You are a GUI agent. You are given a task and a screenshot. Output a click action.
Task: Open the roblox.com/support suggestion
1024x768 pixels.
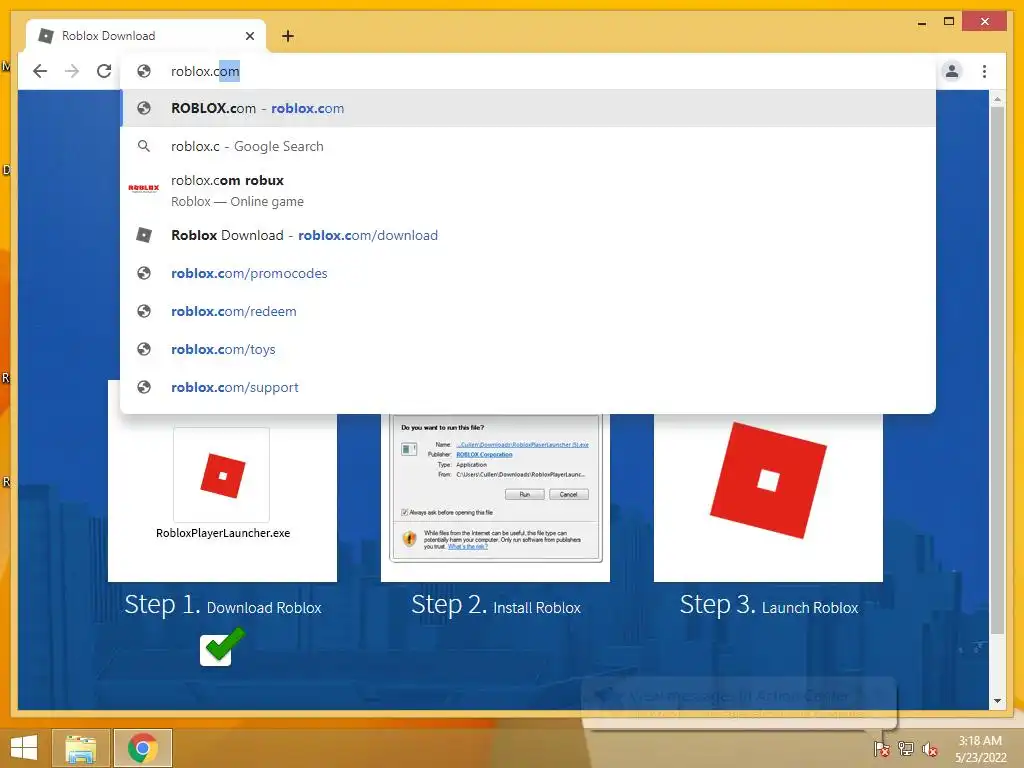(528, 387)
